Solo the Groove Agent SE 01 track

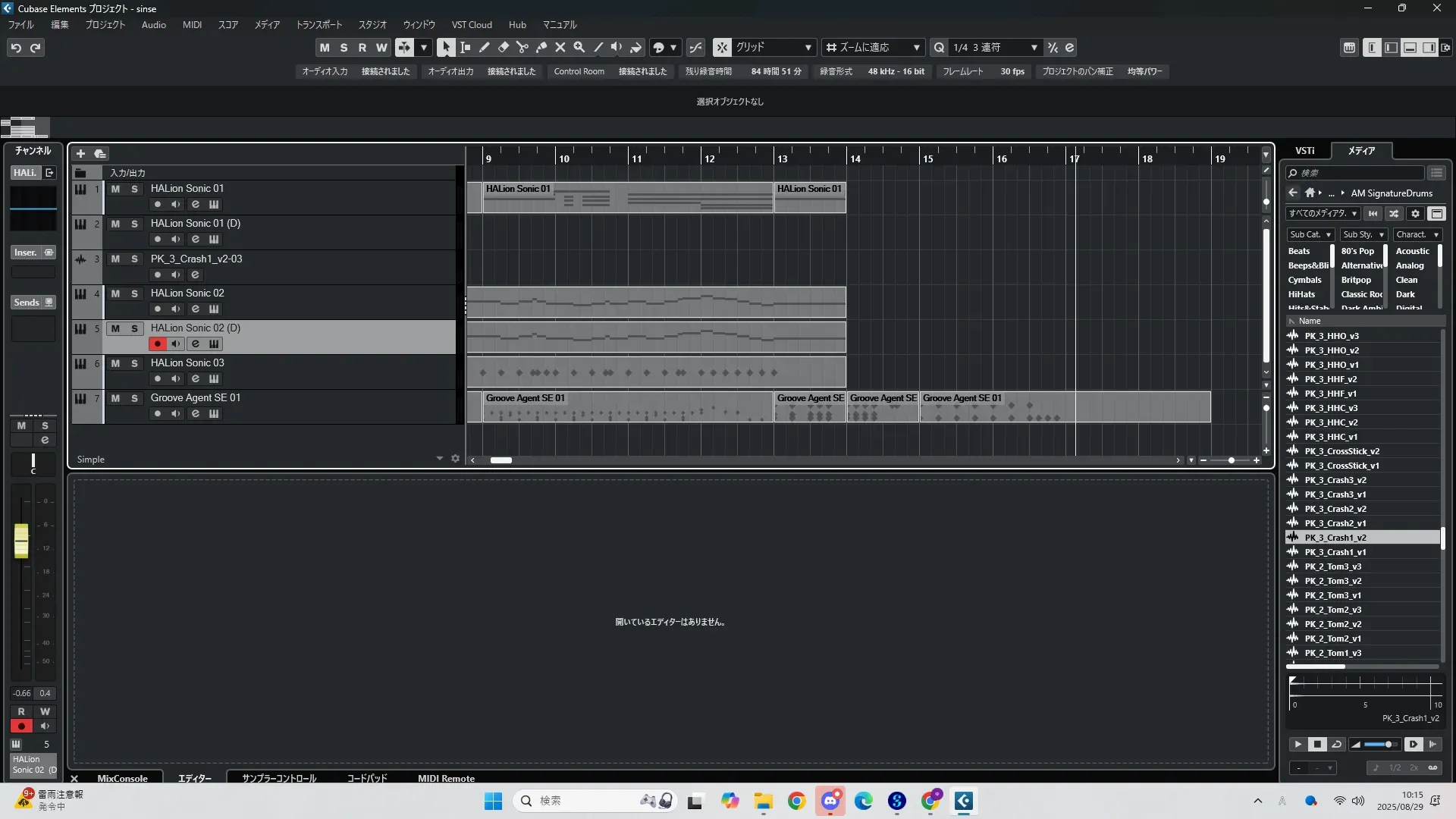(x=134, y=398)
